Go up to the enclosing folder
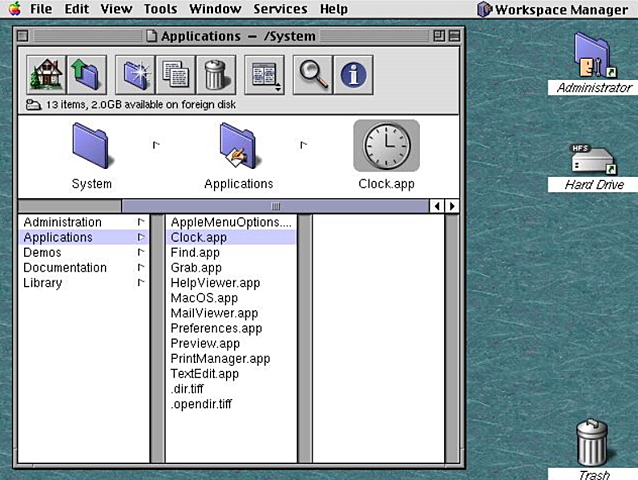The width and height of the screenshot is (638, 480). (x=87, y=75)
